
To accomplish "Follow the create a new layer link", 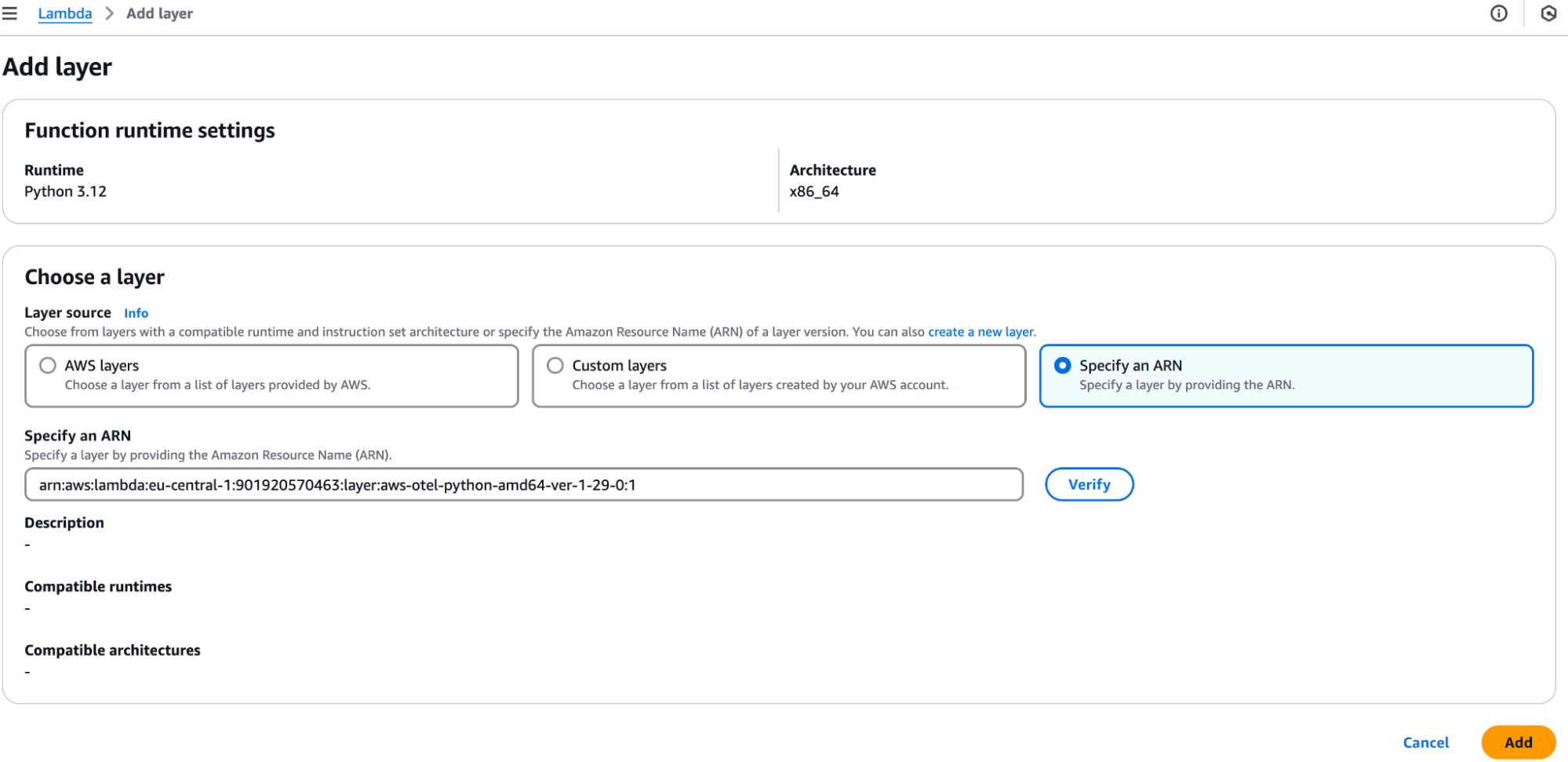I will [980, 332].
